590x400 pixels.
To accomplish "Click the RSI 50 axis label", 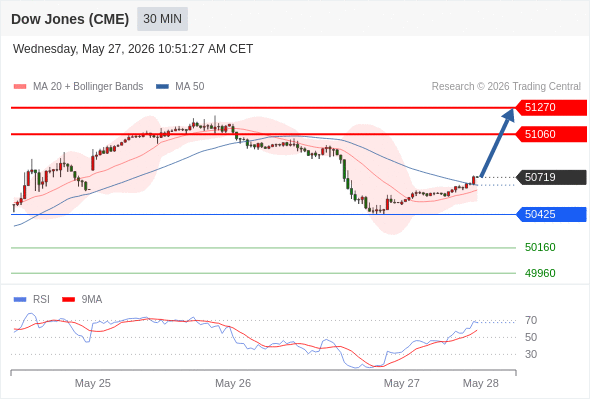I will coord(531,338).
